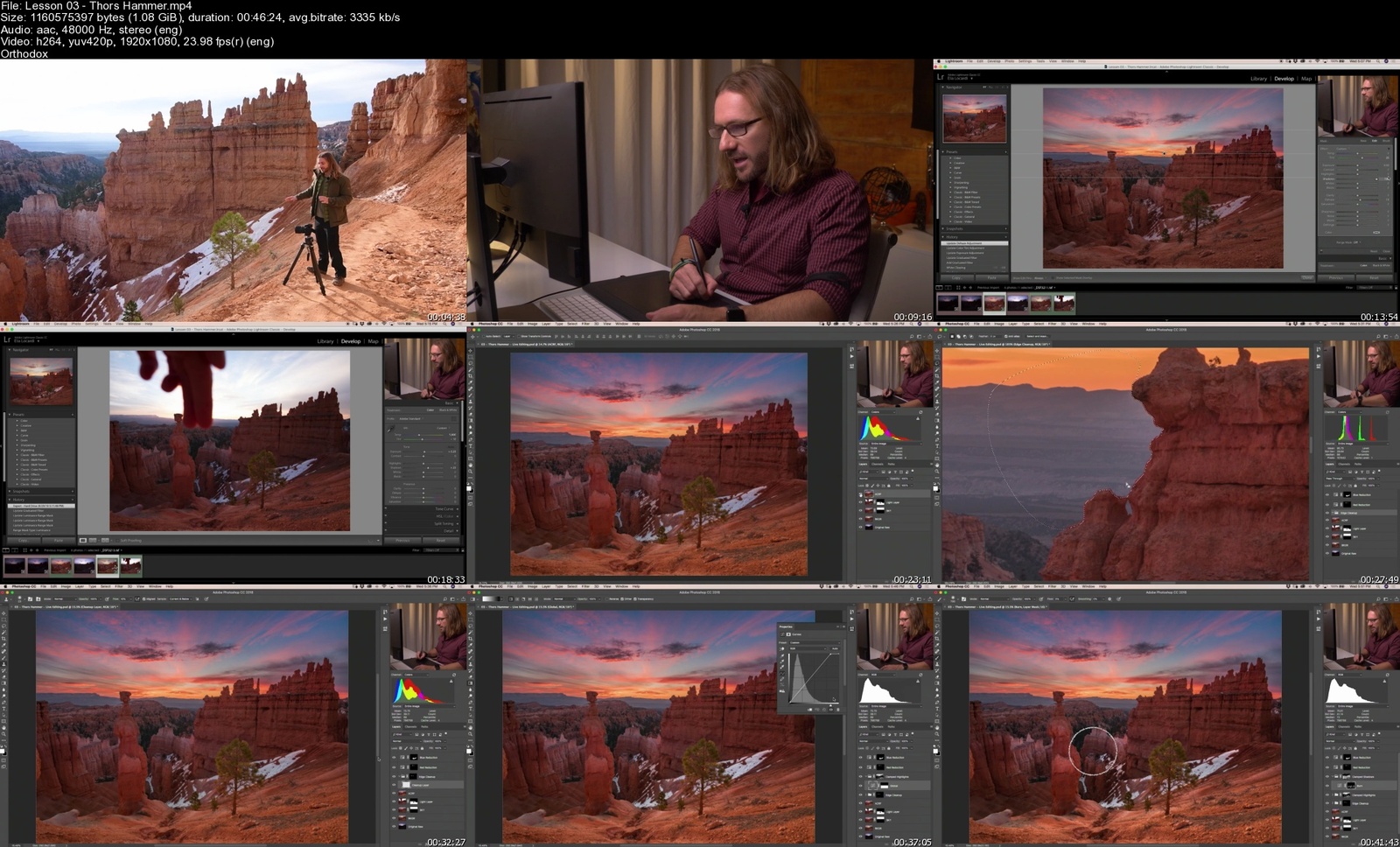Select the Brush tool in the 00:37:05 frame
This screenshot has width=1400, height=847.
tap(471, 658)
